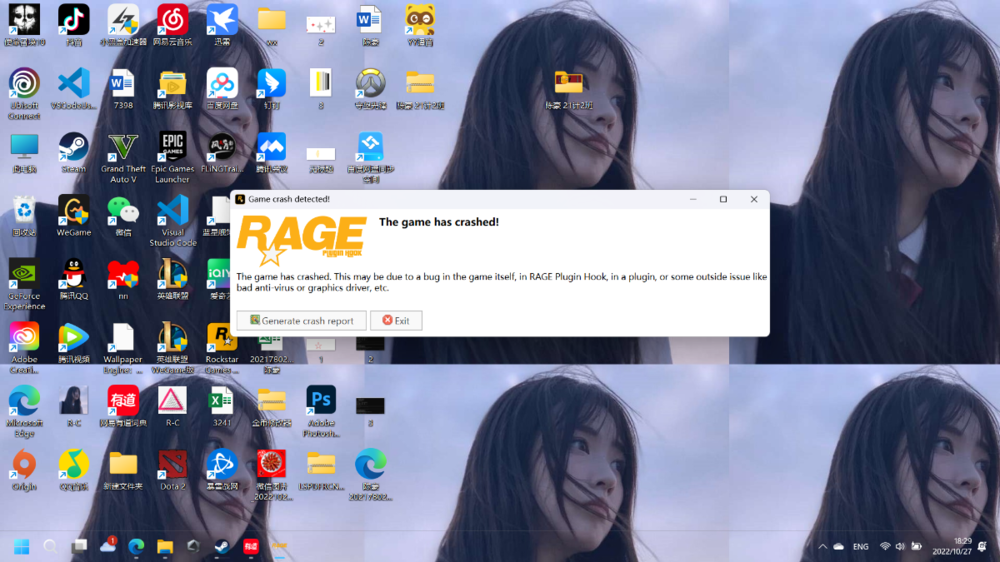Select the Call of Duty Ghosts skull icon
This screenshot has width=1000, height=562.
24,26
